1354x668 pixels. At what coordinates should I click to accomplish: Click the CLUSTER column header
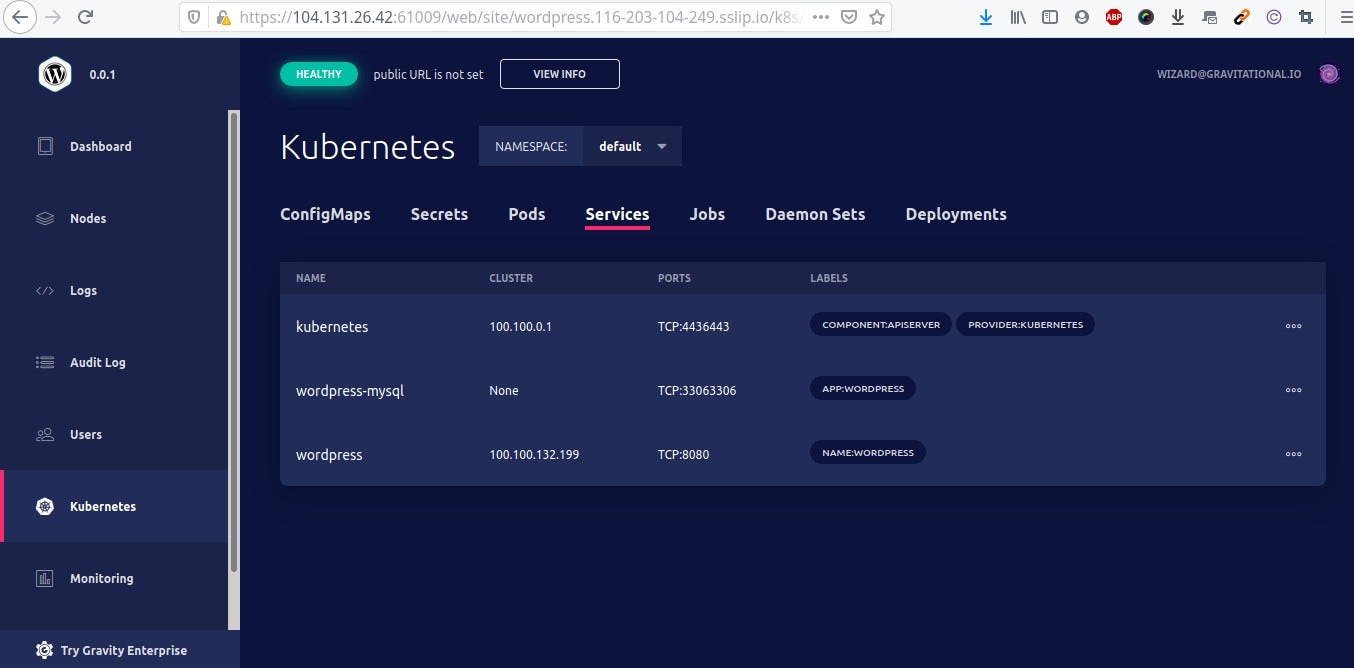coord(511,278)
